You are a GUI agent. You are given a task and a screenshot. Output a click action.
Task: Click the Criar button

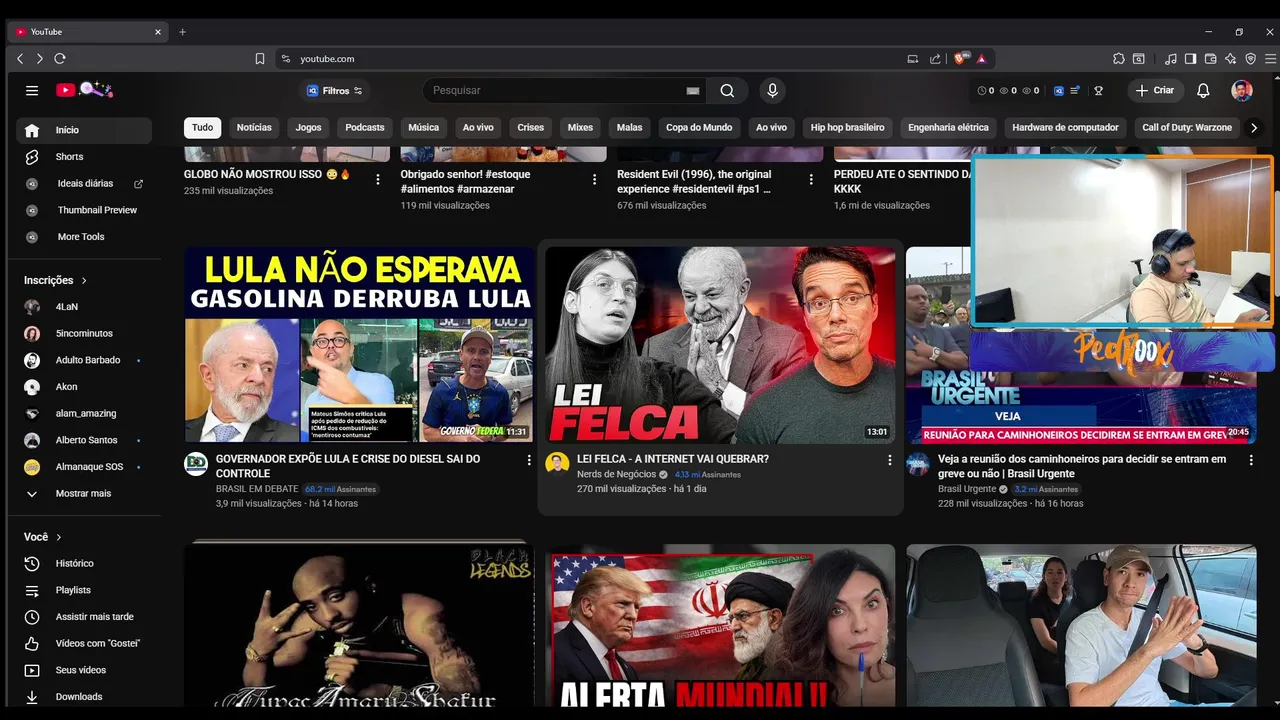tap(1155, 90)
